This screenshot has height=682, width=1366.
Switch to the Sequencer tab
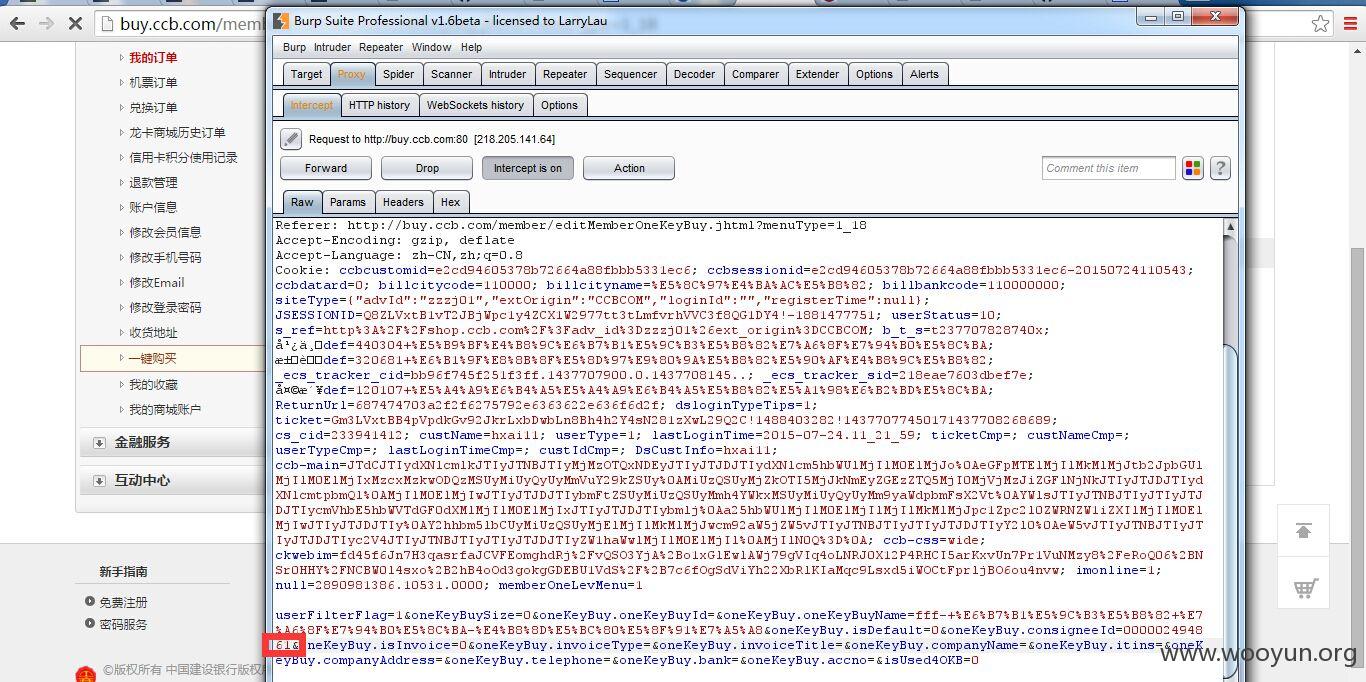point(630,74)
